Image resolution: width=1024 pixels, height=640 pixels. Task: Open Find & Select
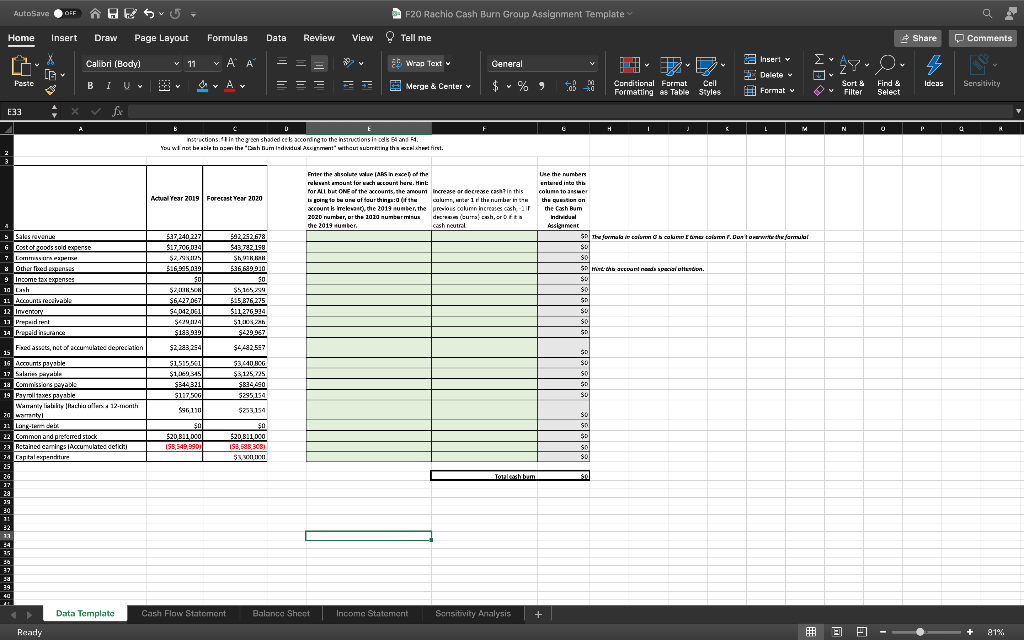pyautogui.click(x=889, y=75)
